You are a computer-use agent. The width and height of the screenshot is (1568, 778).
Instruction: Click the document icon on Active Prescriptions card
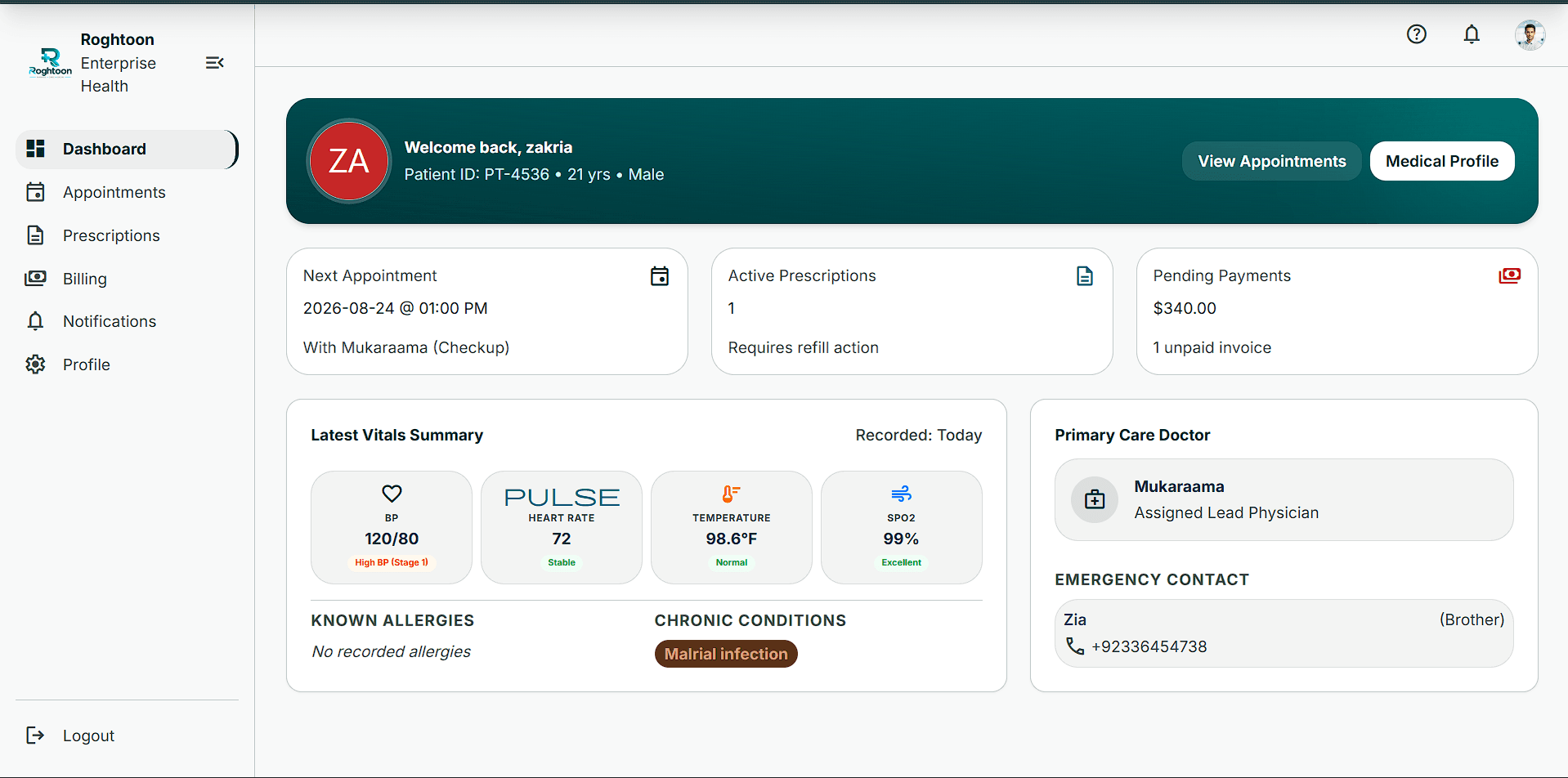[1085, 276]
